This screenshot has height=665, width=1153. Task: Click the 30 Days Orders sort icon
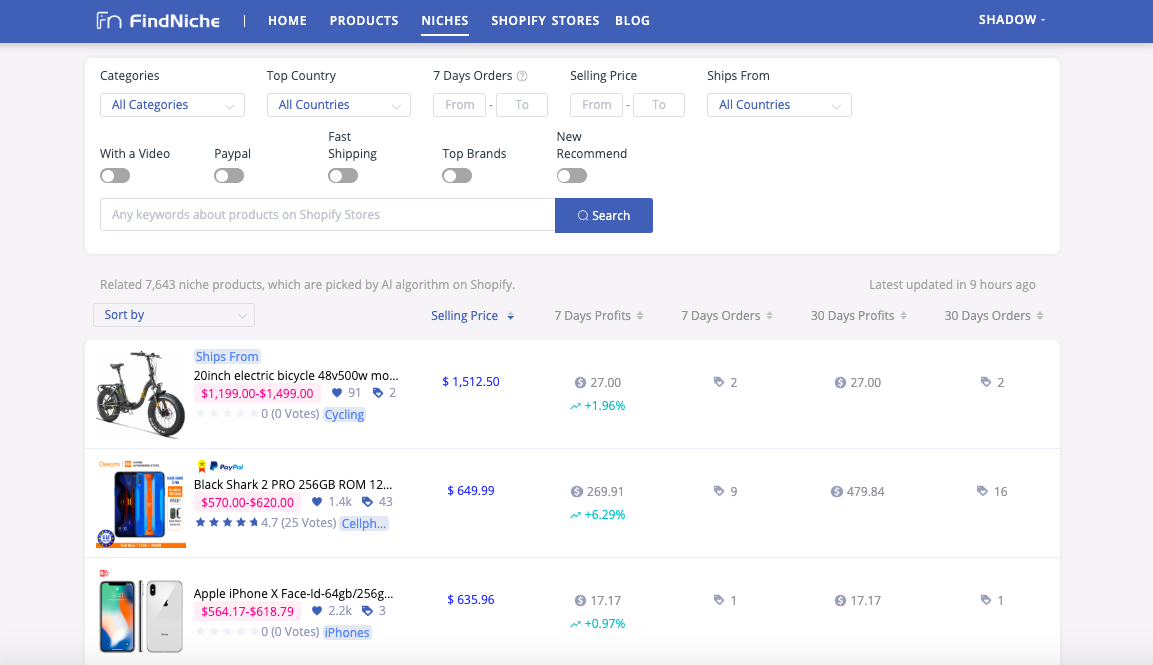pos(1040,316)
